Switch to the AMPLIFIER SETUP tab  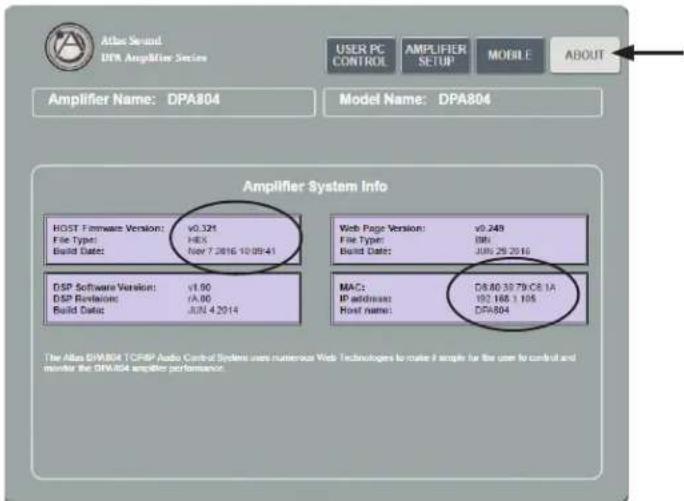coord(435,55)
